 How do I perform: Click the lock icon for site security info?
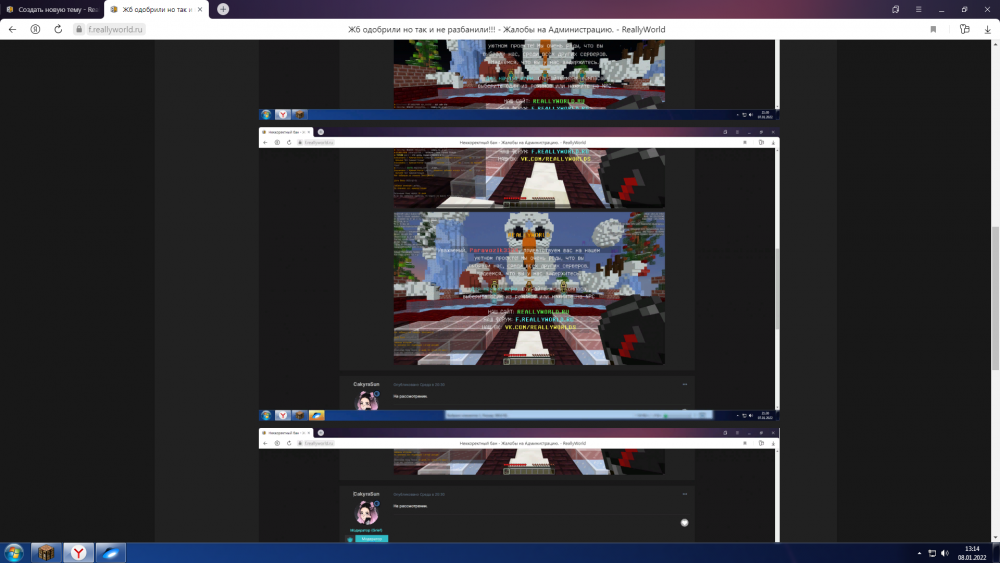(79, 29)
